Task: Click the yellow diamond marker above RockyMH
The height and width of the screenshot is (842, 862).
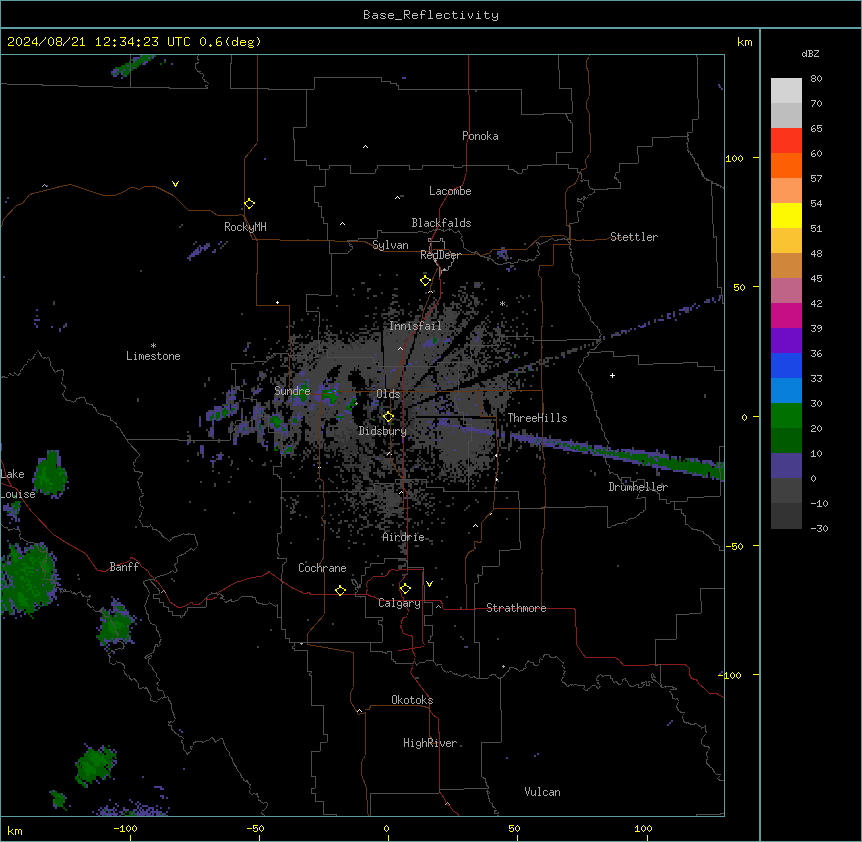Action: pos(249,204)
